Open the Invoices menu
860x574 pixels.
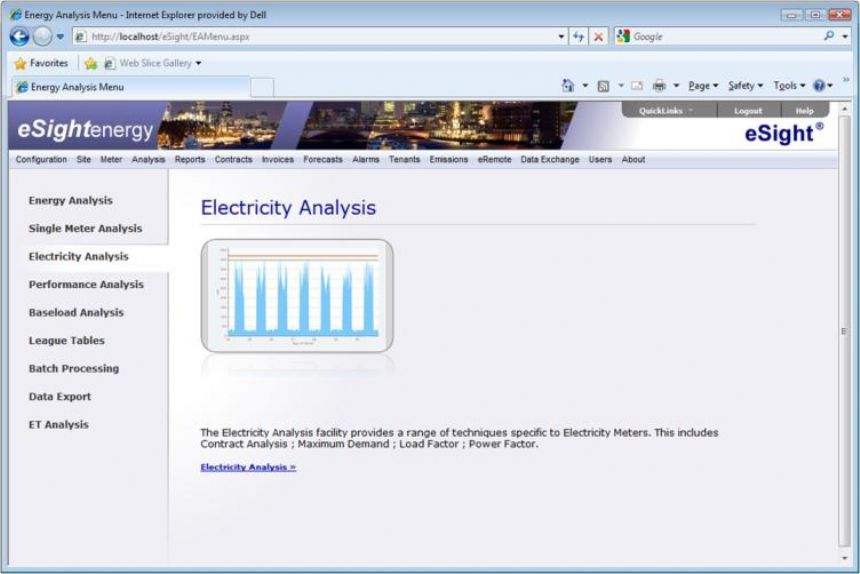point(278,160)
